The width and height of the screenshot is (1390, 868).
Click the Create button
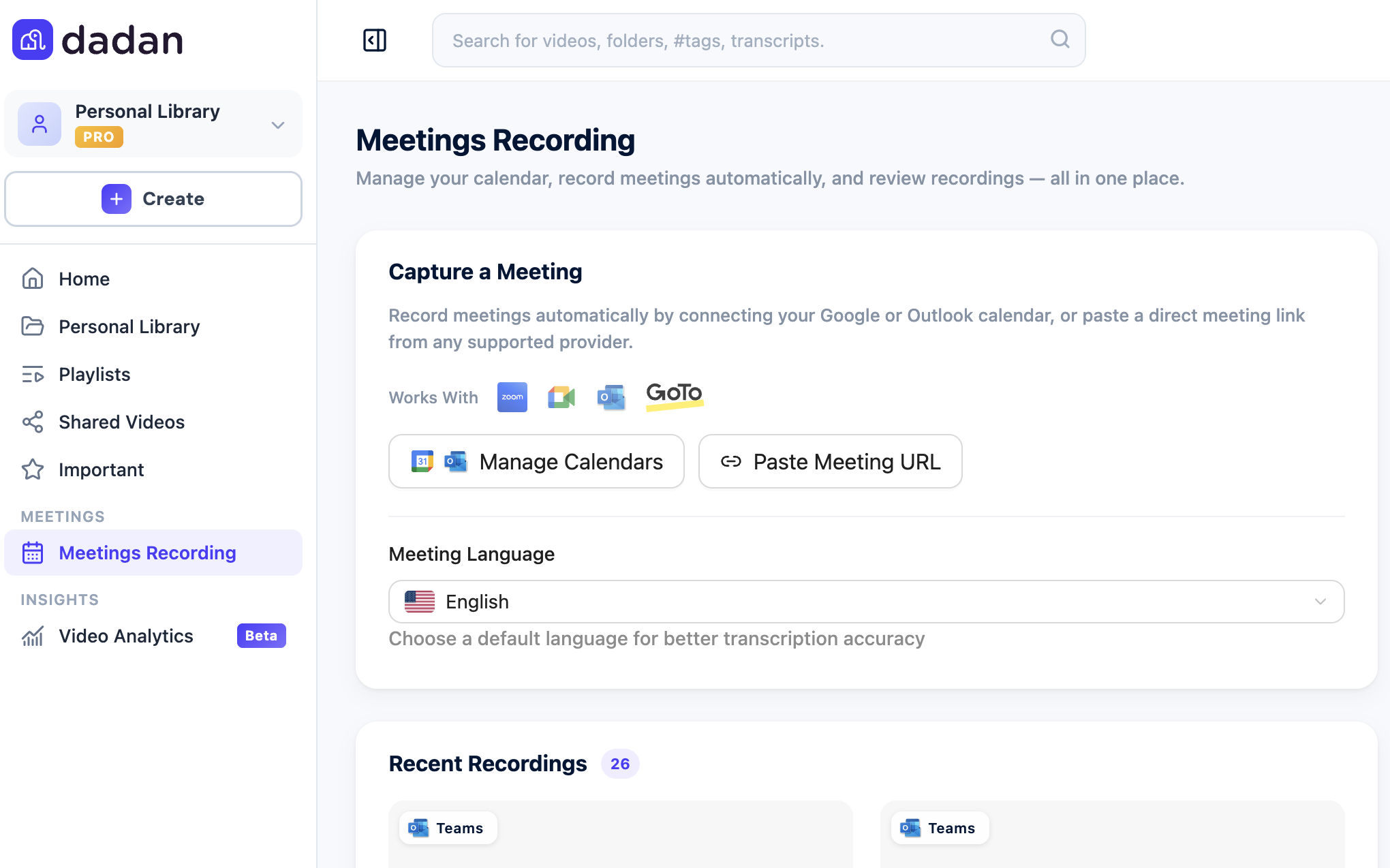pos(153,199)
